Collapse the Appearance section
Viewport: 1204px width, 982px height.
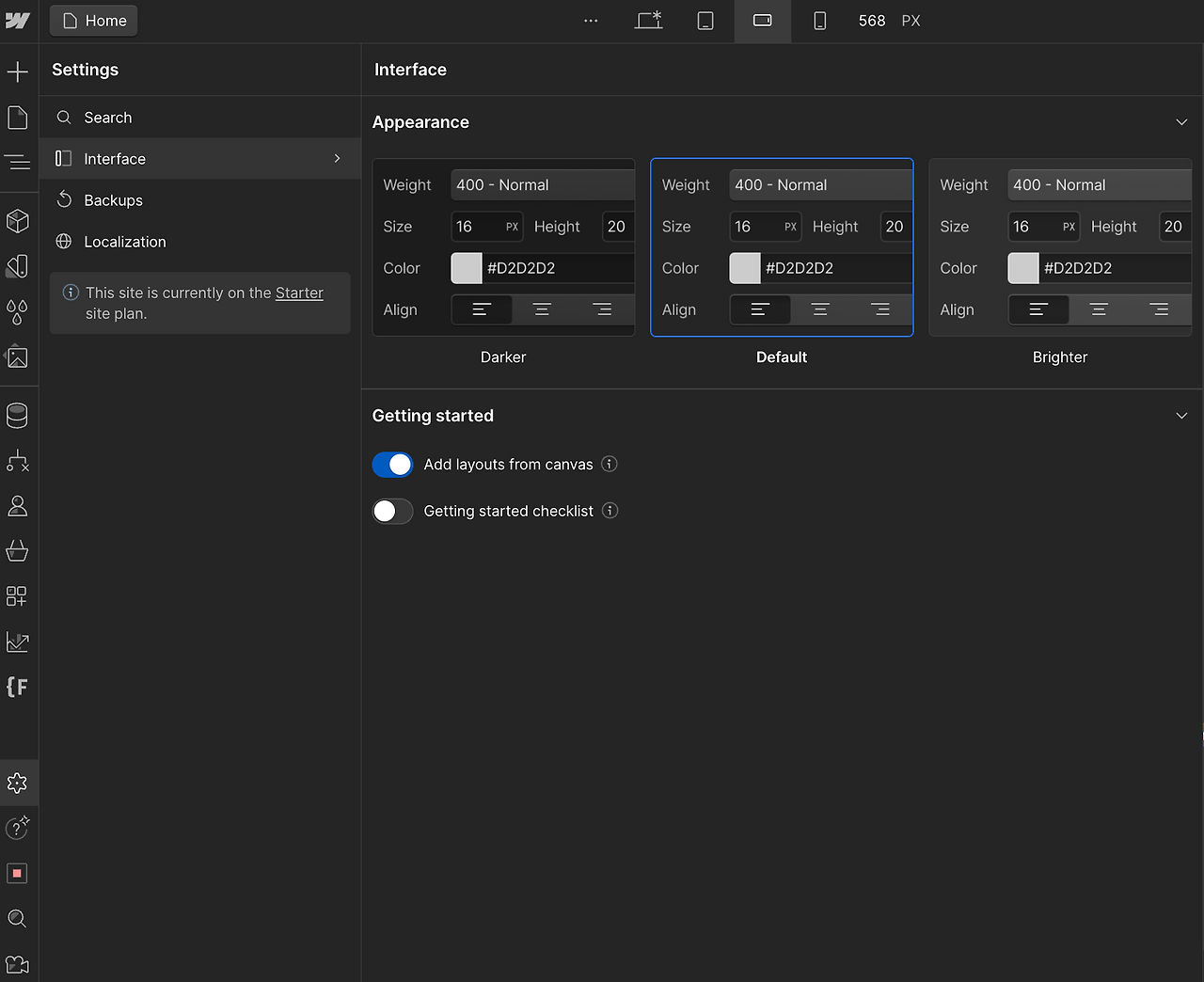(1181, 122)
